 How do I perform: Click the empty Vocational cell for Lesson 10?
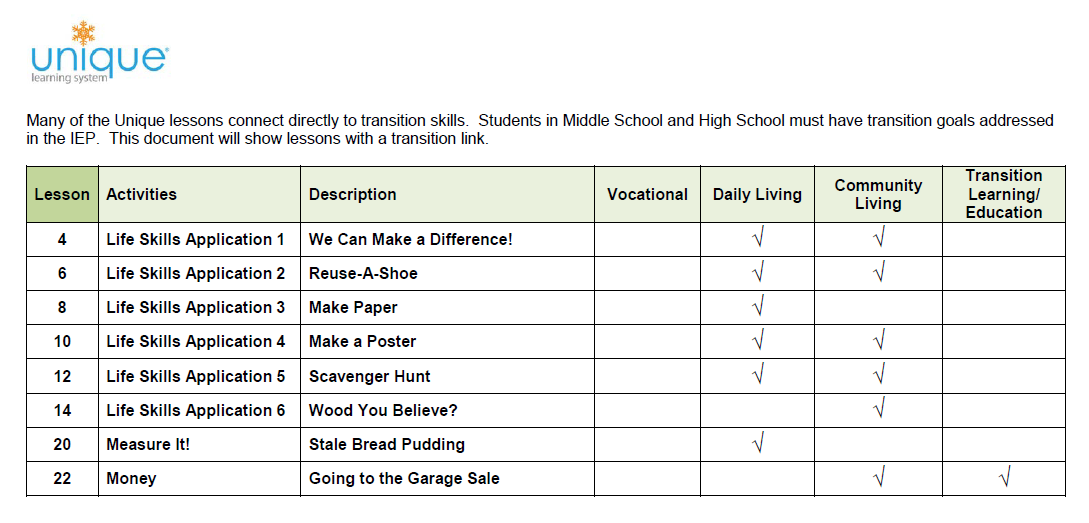click(x=647, y=342)
